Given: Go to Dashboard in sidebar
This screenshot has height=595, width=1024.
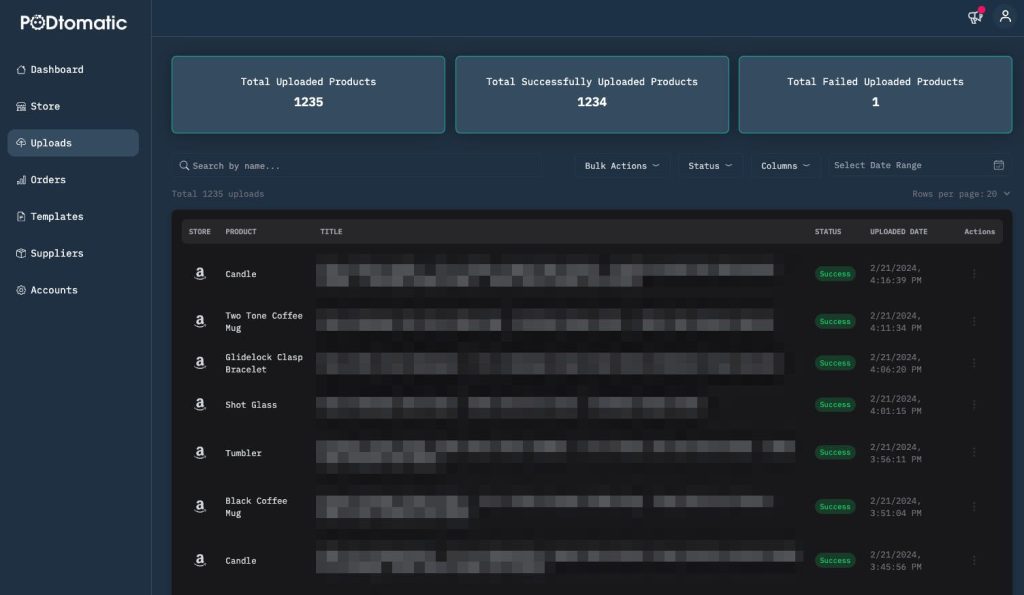Looking at the screenshot, I should point(57,70).
